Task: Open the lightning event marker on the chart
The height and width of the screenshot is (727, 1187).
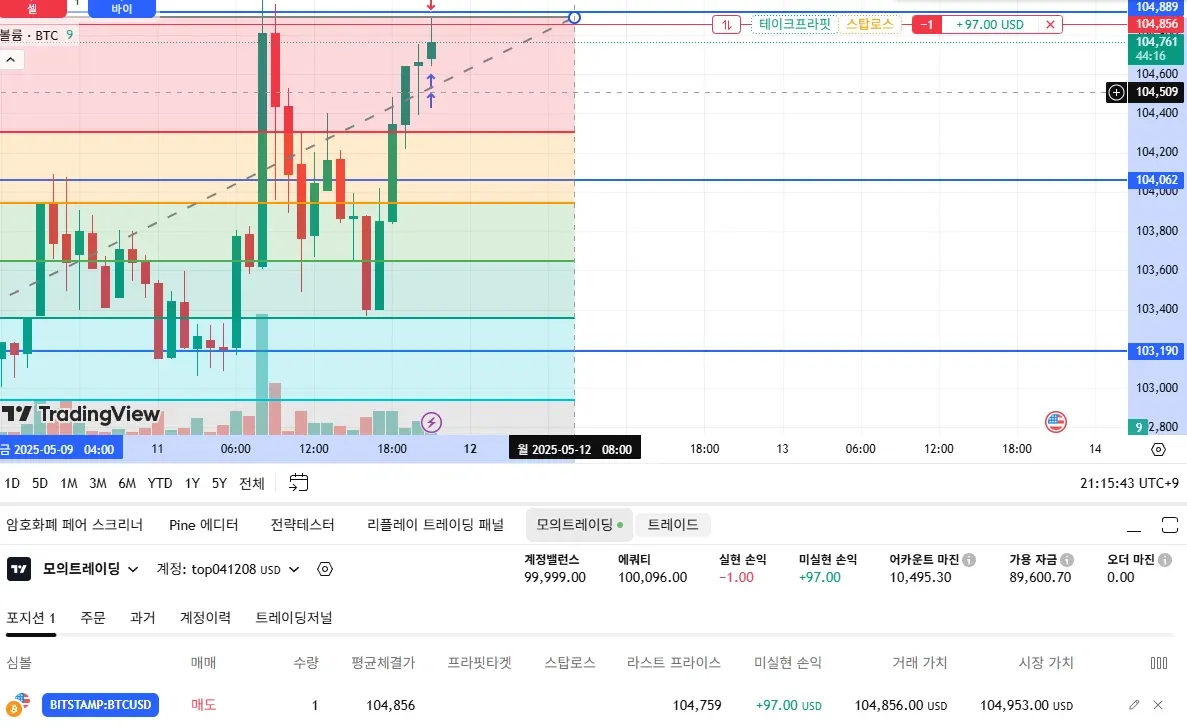Action: pyautogui.click(x=431, y=423)
